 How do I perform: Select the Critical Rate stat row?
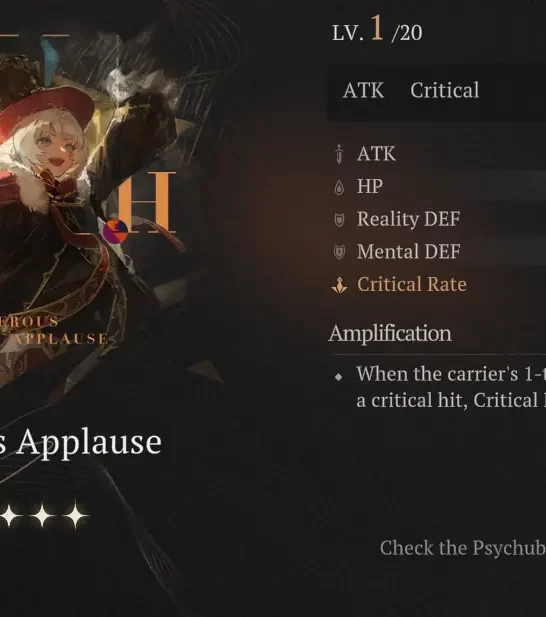pos(439,284)
